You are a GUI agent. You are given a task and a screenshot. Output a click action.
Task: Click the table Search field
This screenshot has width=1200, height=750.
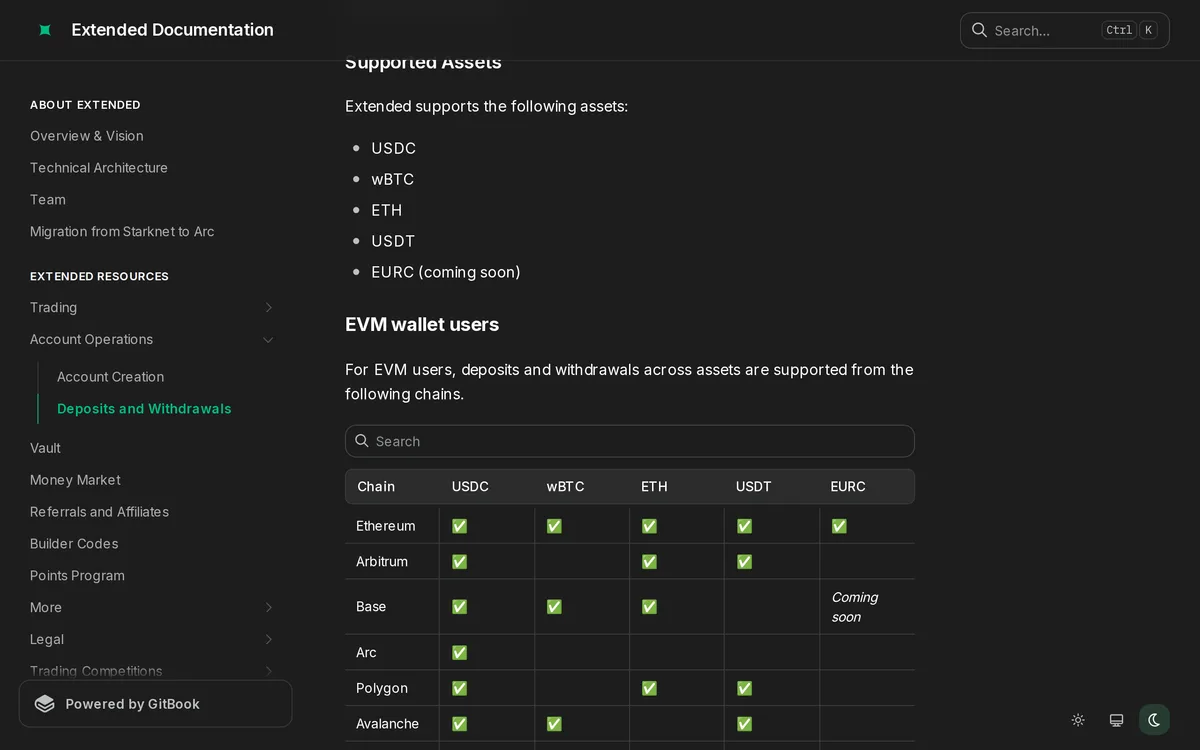point(630,441)
